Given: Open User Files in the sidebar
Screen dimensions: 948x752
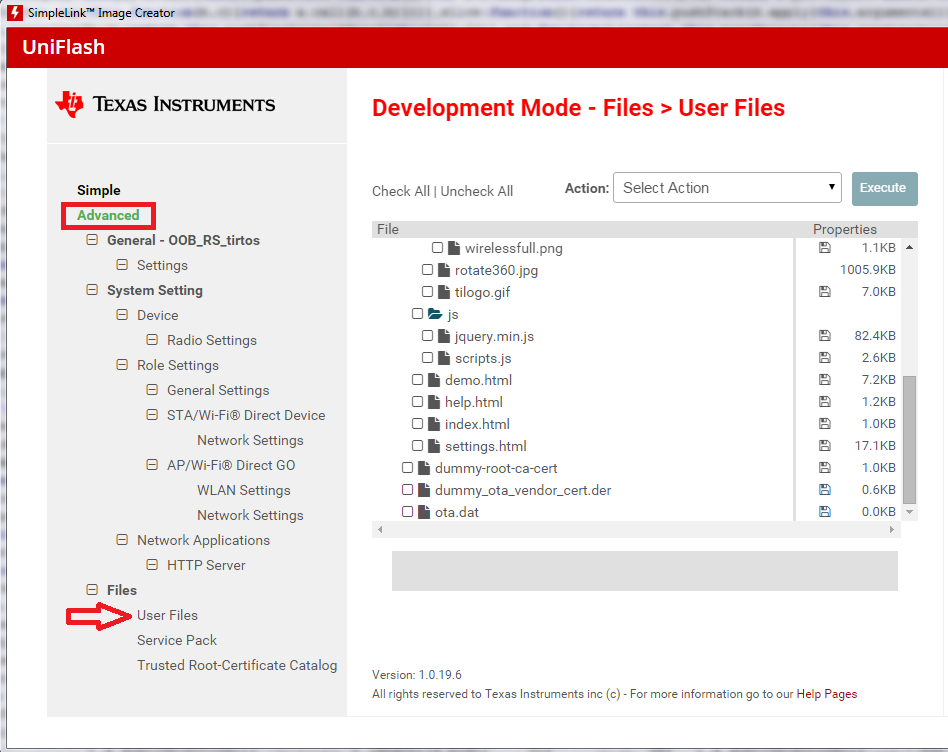Looking at the screenshot, I should tap(167, 615).
